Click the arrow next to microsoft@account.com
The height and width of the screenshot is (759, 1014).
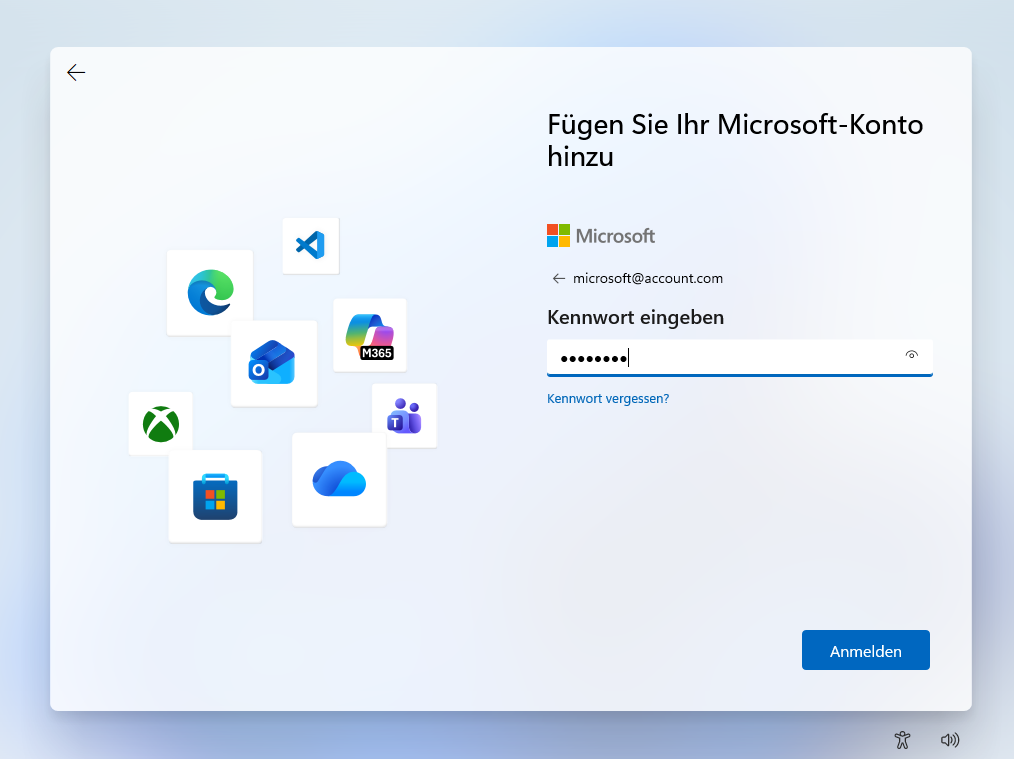[559, 278]
